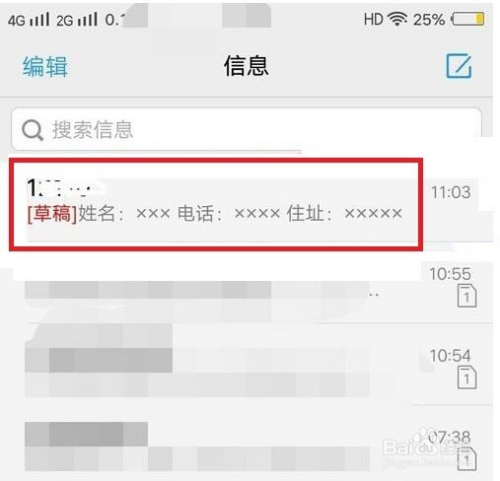Click the search magnifier icon

[x=32, y=130]
